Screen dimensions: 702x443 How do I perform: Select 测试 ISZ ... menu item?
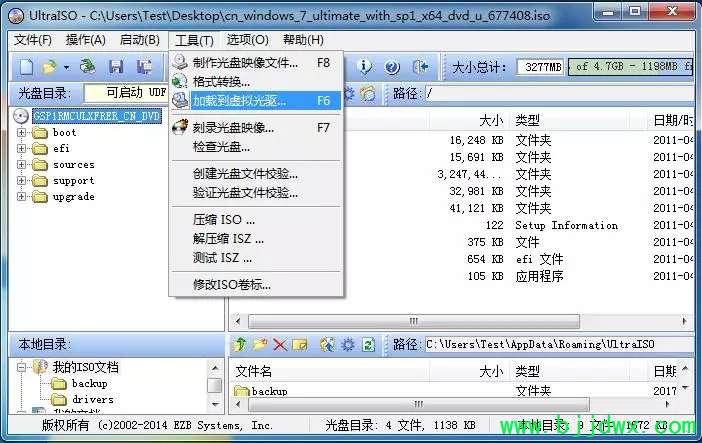pos(256,258)
